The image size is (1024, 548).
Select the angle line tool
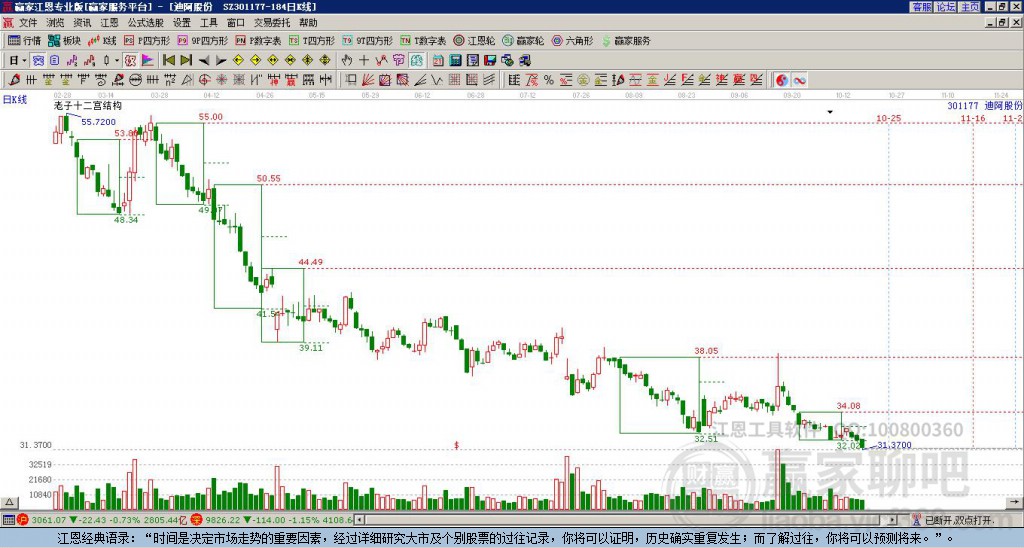pyautogui.click(x=420, y=80)
